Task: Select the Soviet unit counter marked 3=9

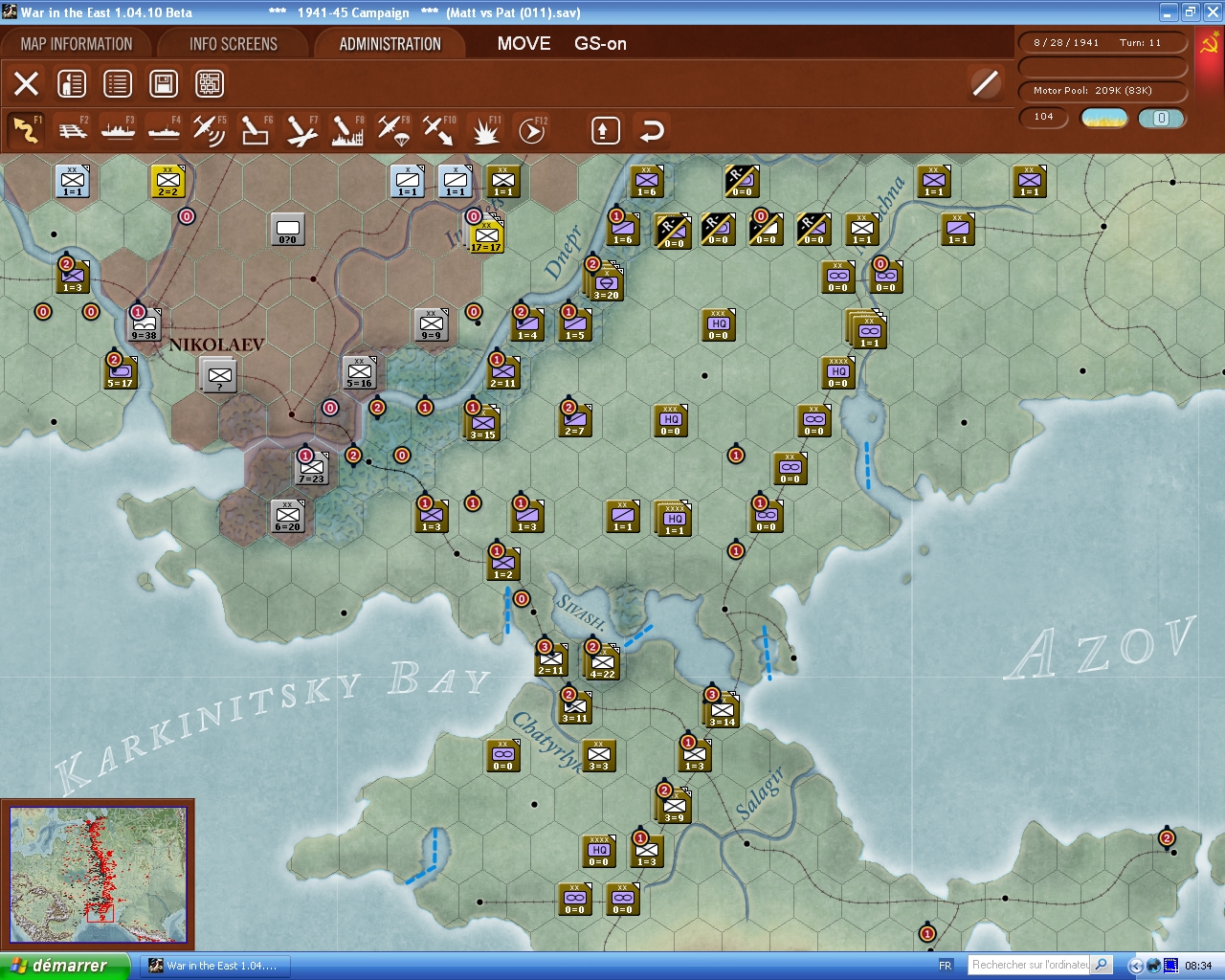Action: pyautogui.click(x=675, y=807)
